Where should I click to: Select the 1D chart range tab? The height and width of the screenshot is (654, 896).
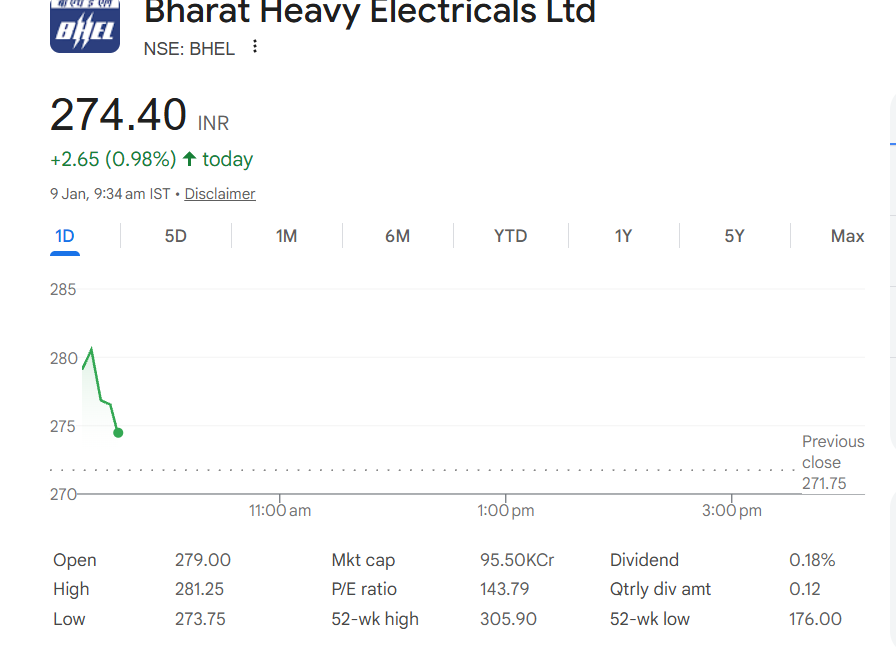(x=65, y=236)
